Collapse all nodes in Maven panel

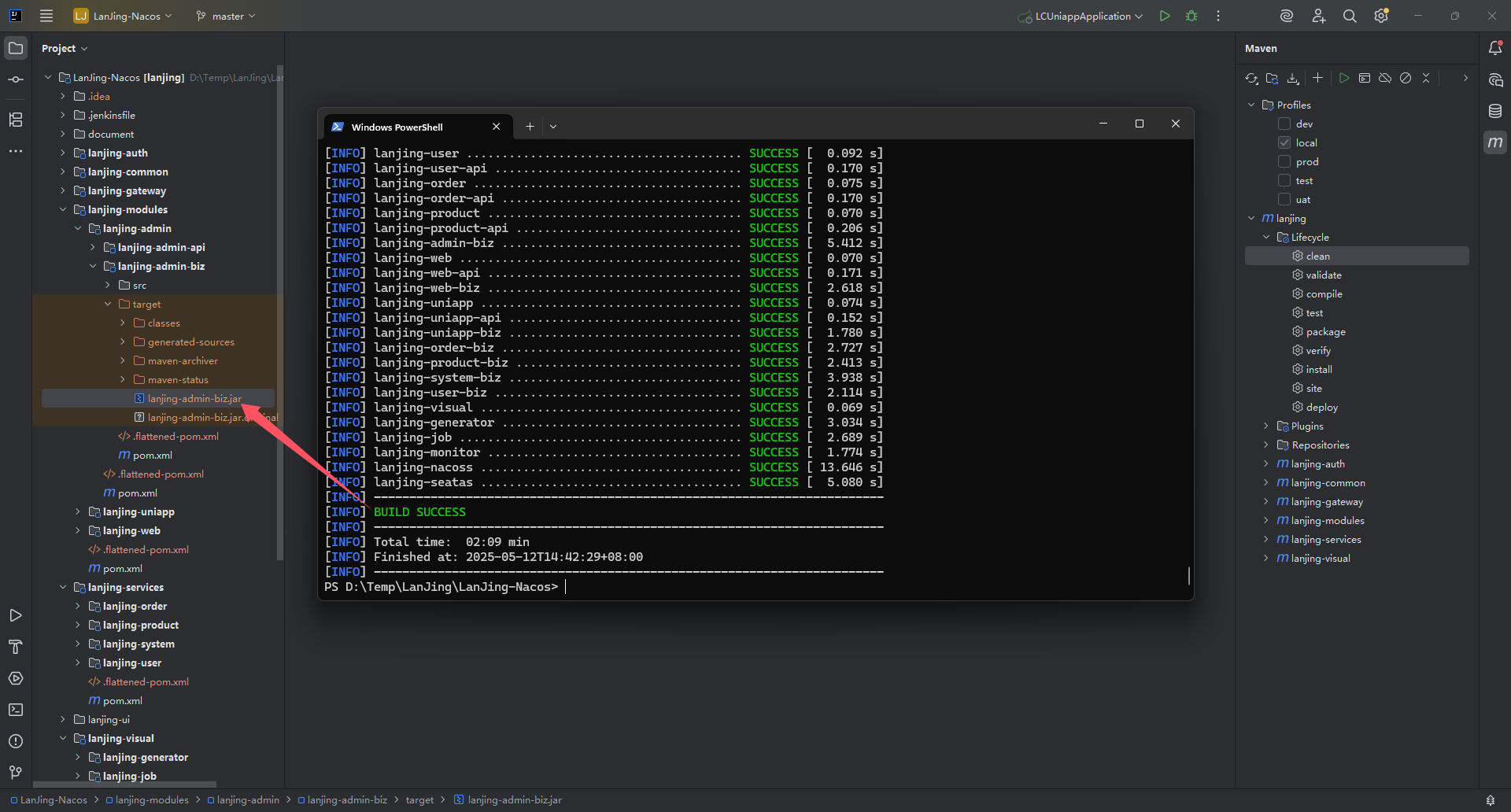point(1426,78)
